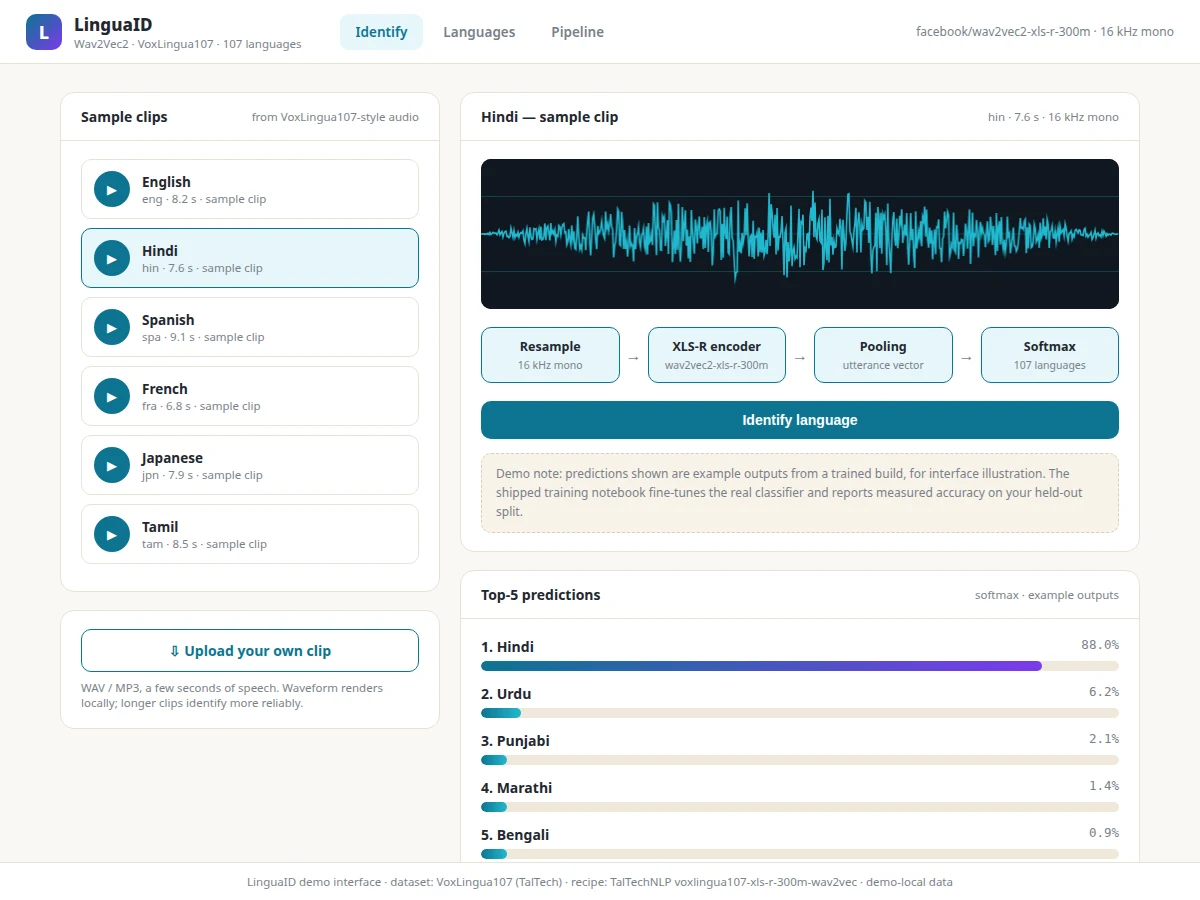Play the French sample clip
The width and height of the screenshot is (1200, 900).
[x=112, y=396]
